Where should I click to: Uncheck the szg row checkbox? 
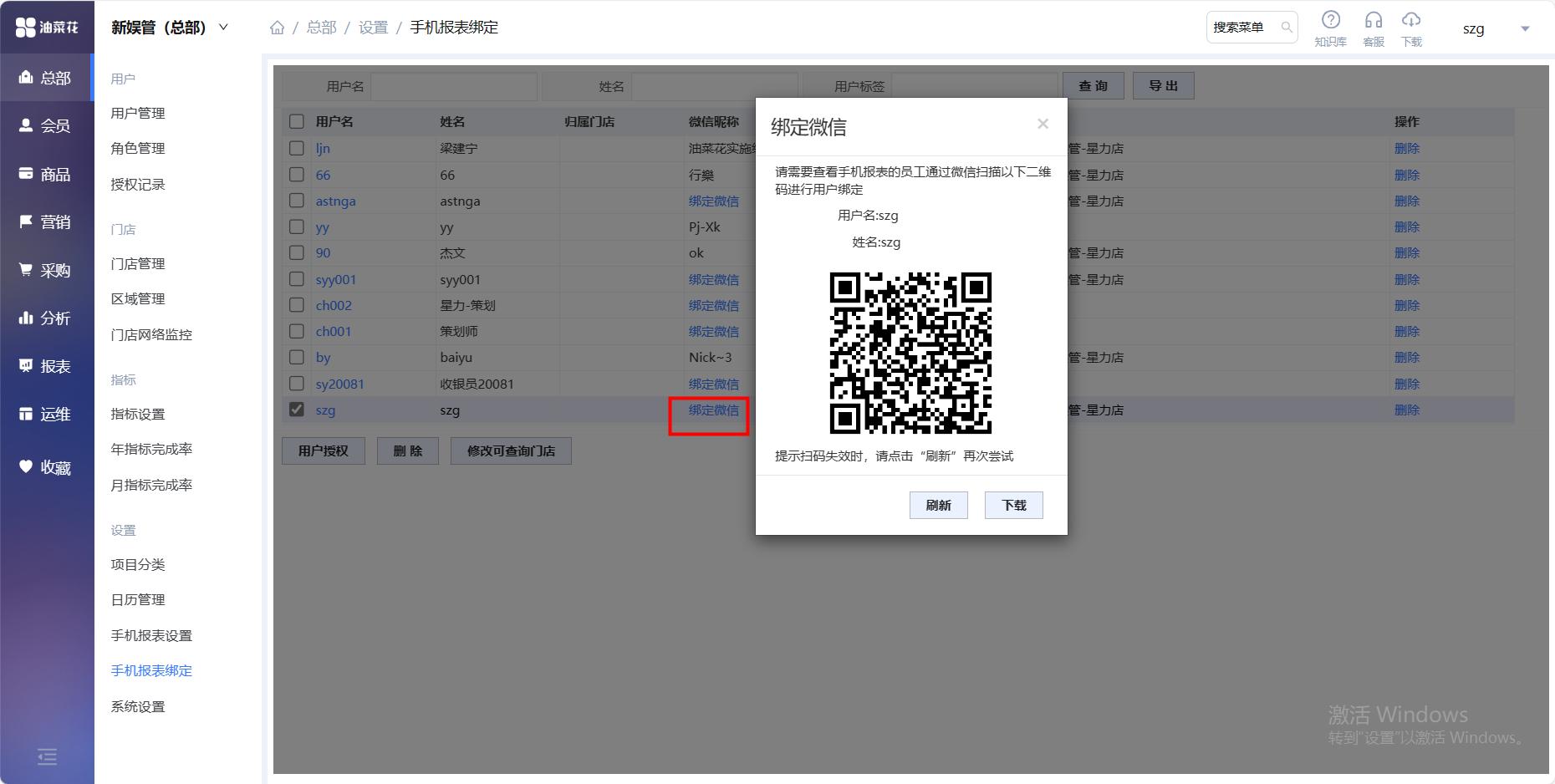point(297,410)
